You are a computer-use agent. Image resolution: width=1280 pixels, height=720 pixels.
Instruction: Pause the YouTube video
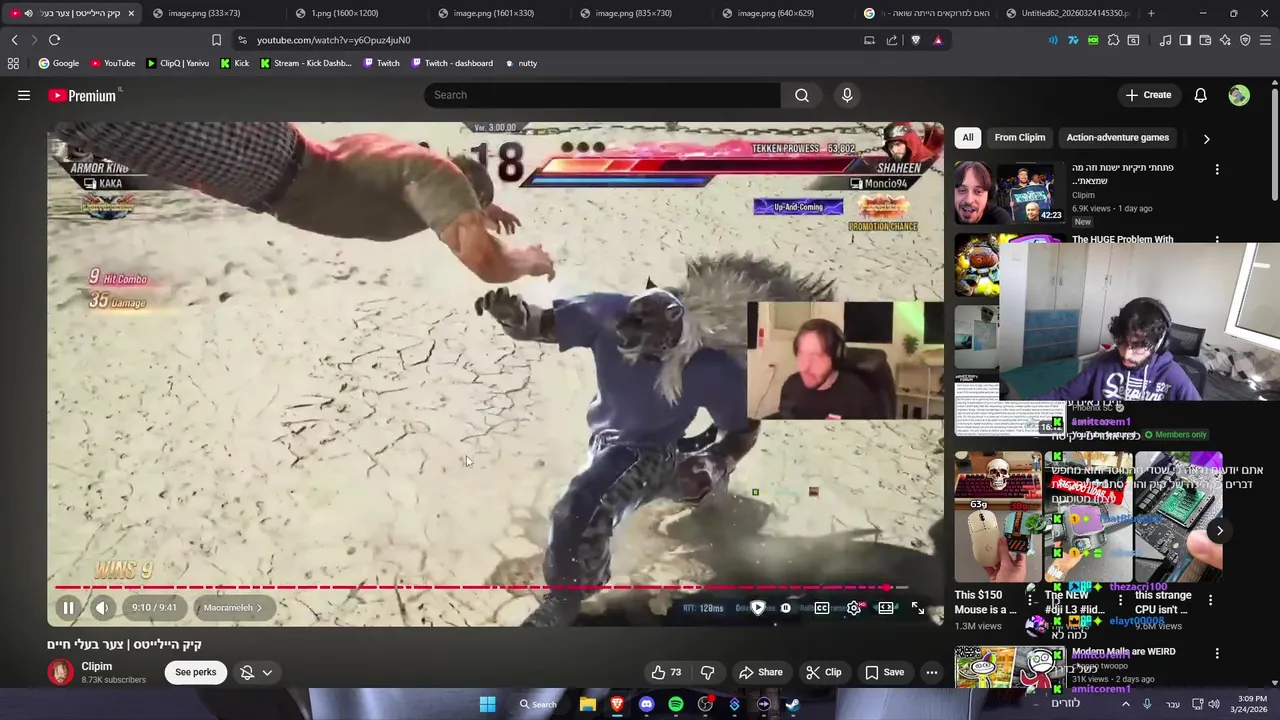[68, 608]
